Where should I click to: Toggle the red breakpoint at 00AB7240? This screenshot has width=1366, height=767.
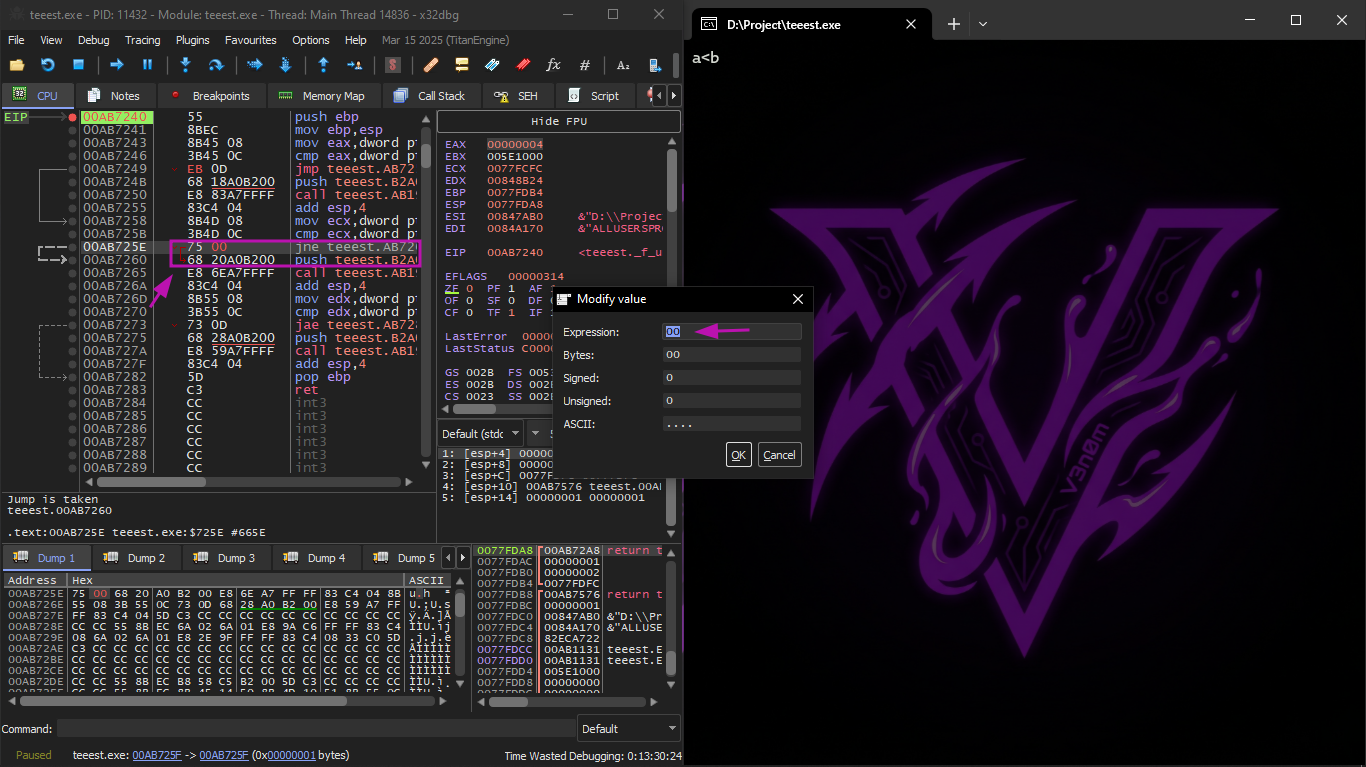click(73, 117)
